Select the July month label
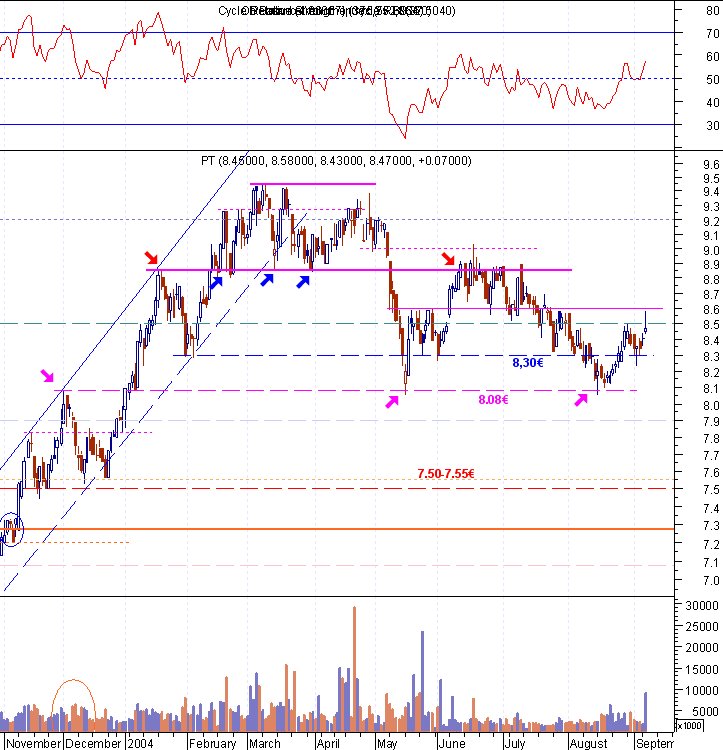 [x=515, y=743]
